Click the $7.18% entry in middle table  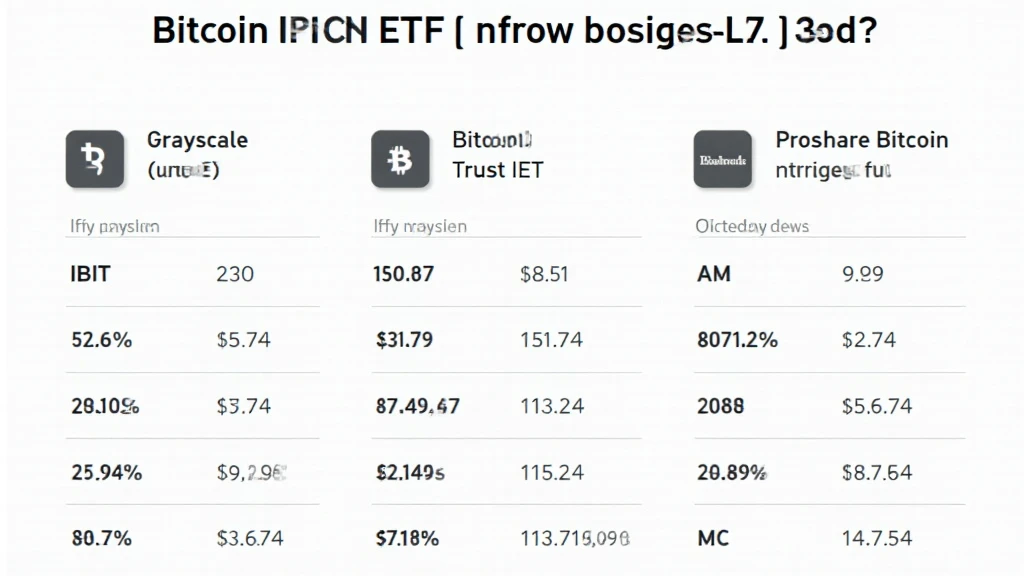(x=407, y=538)
